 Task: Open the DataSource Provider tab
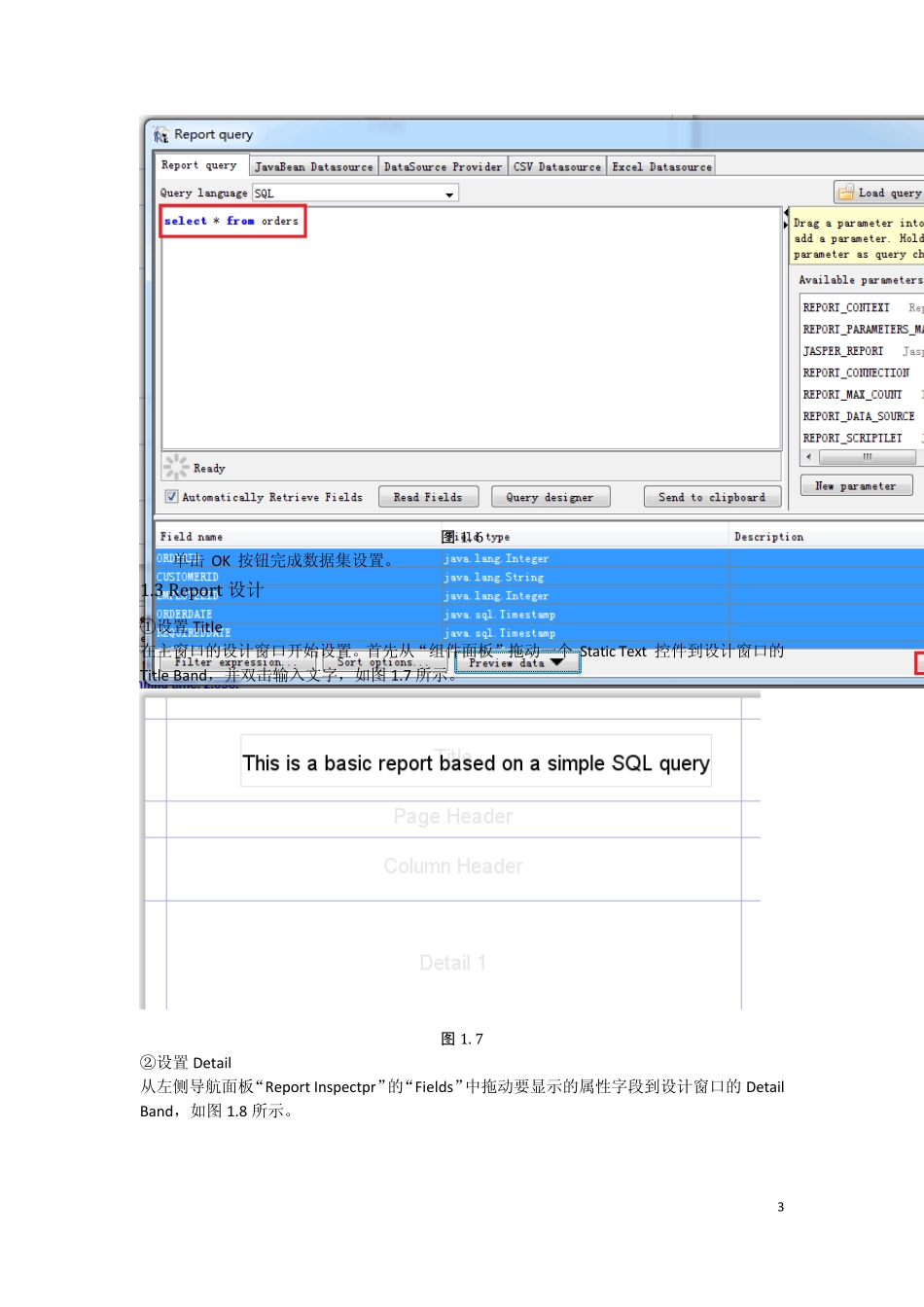tap(444, 167)
